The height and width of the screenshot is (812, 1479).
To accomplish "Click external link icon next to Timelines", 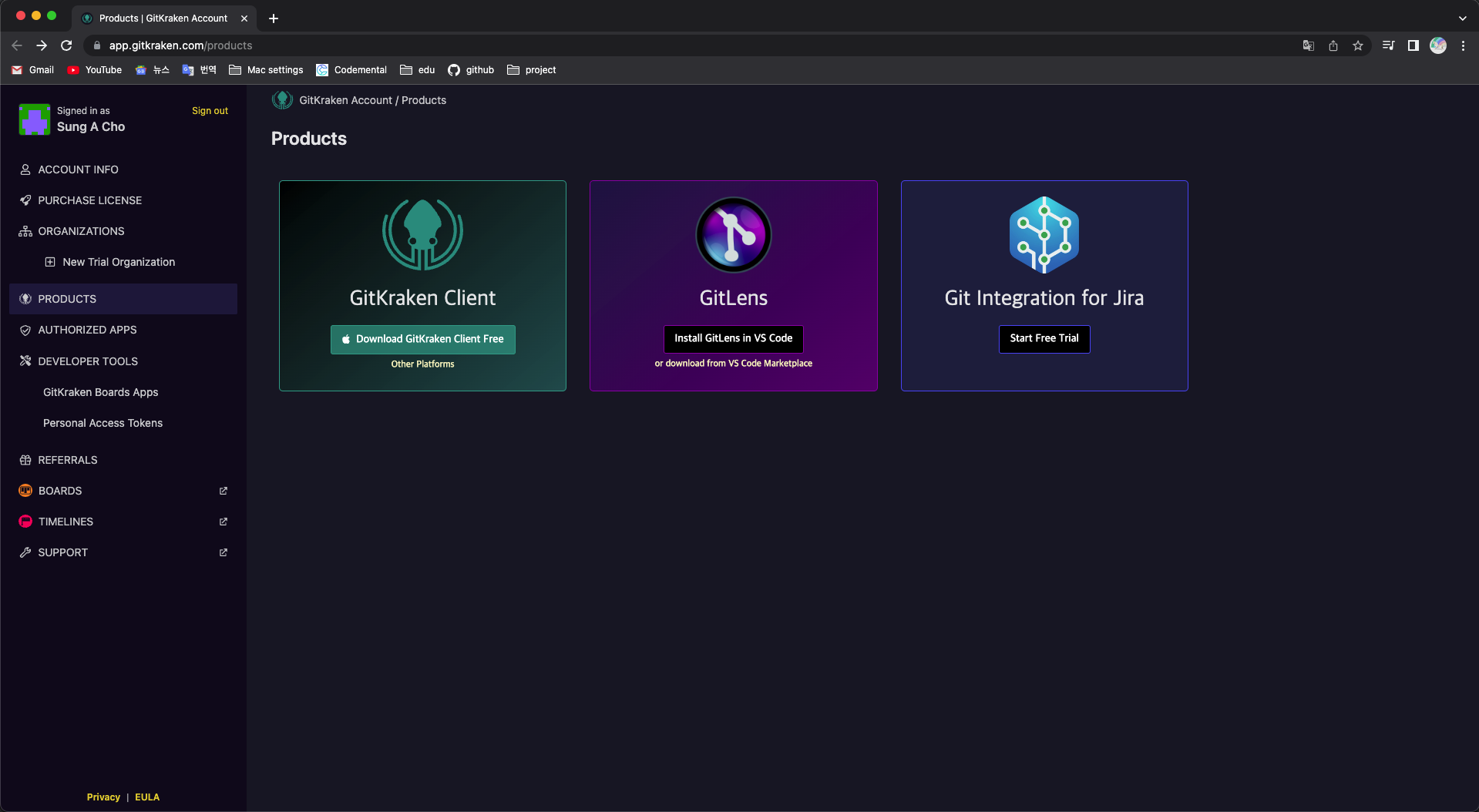I will pos(224,522).
